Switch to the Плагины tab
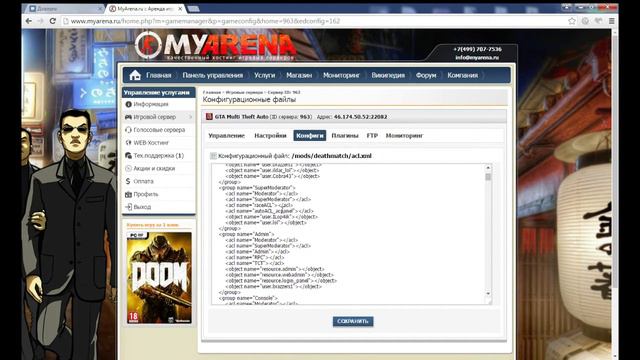 [x=345, y=136]
